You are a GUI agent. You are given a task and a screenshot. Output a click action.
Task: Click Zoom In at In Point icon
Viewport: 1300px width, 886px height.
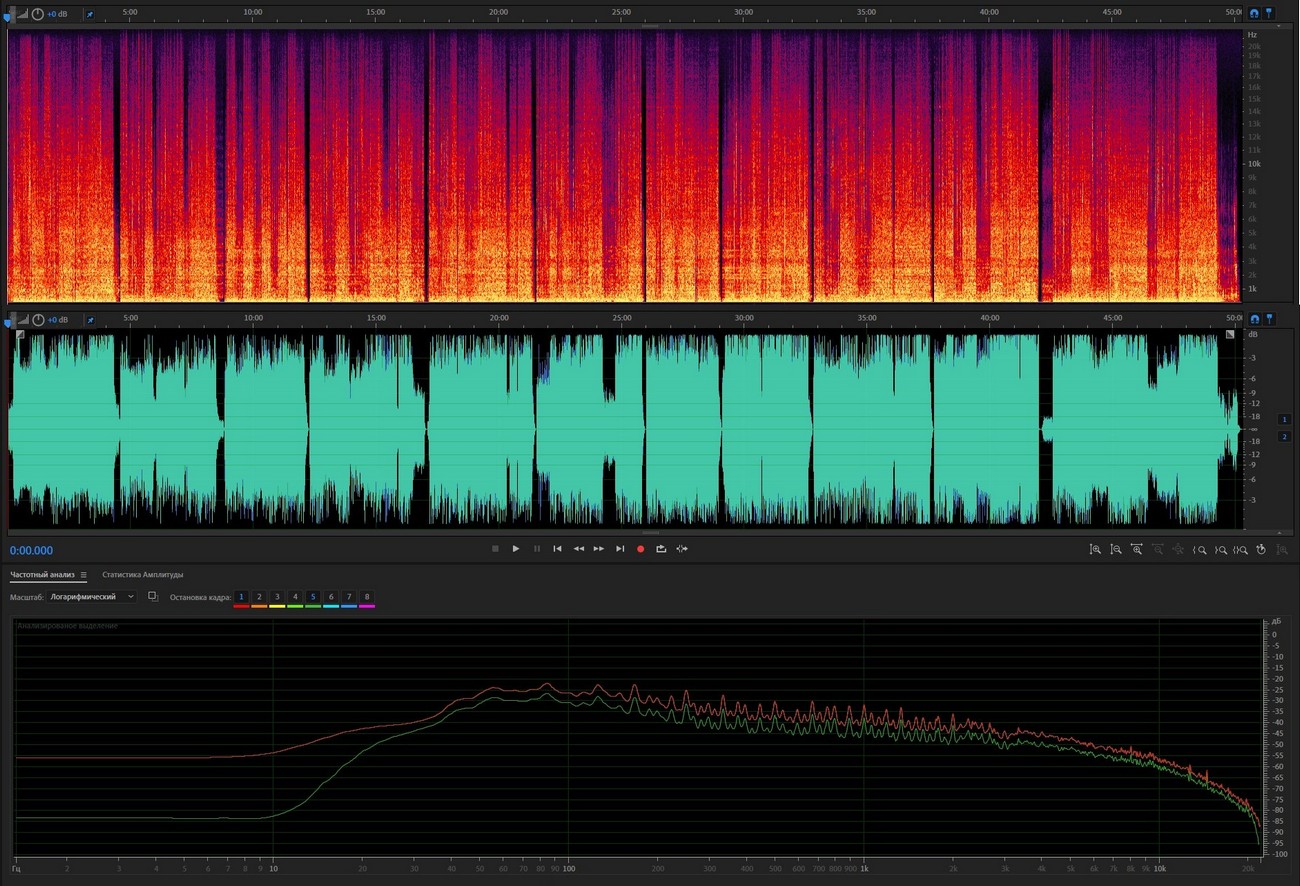tap(1200, 549)
